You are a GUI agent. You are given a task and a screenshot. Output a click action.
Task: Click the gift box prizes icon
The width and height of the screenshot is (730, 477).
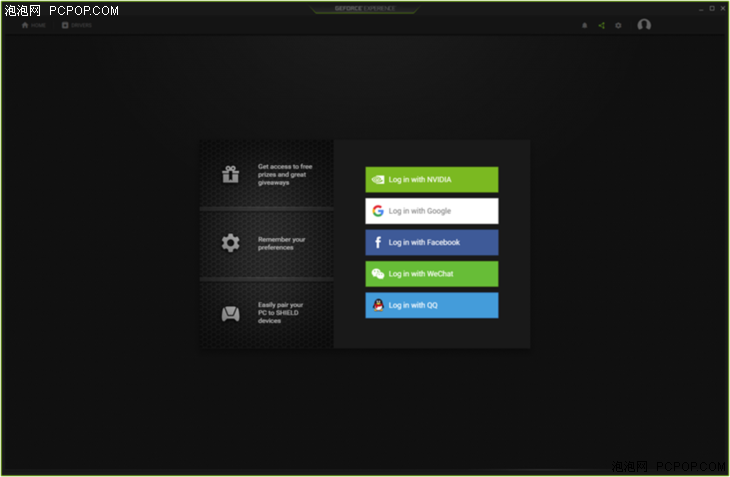coord(231,174)
